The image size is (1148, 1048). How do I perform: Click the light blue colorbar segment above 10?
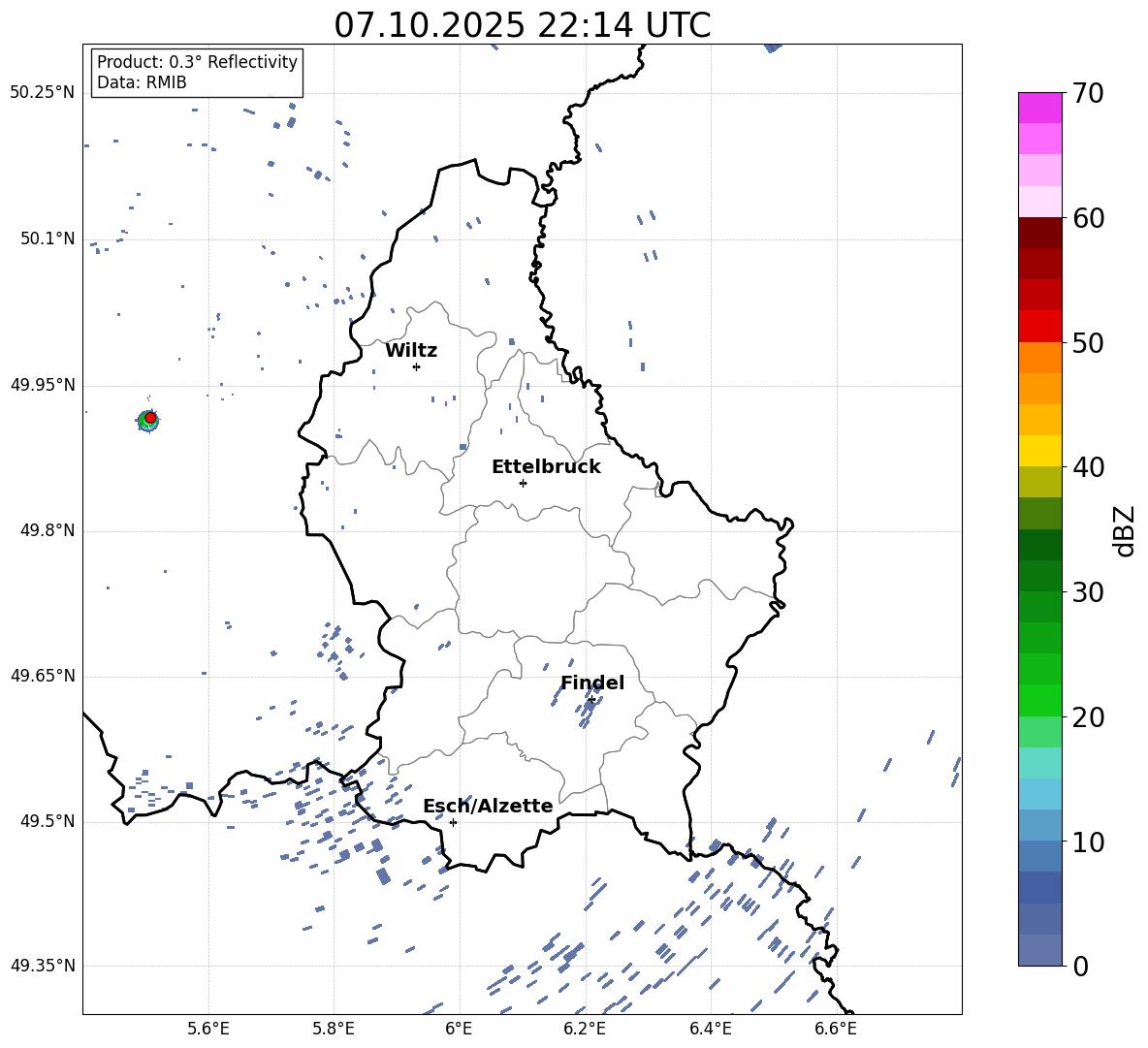tap(1040, 794)
